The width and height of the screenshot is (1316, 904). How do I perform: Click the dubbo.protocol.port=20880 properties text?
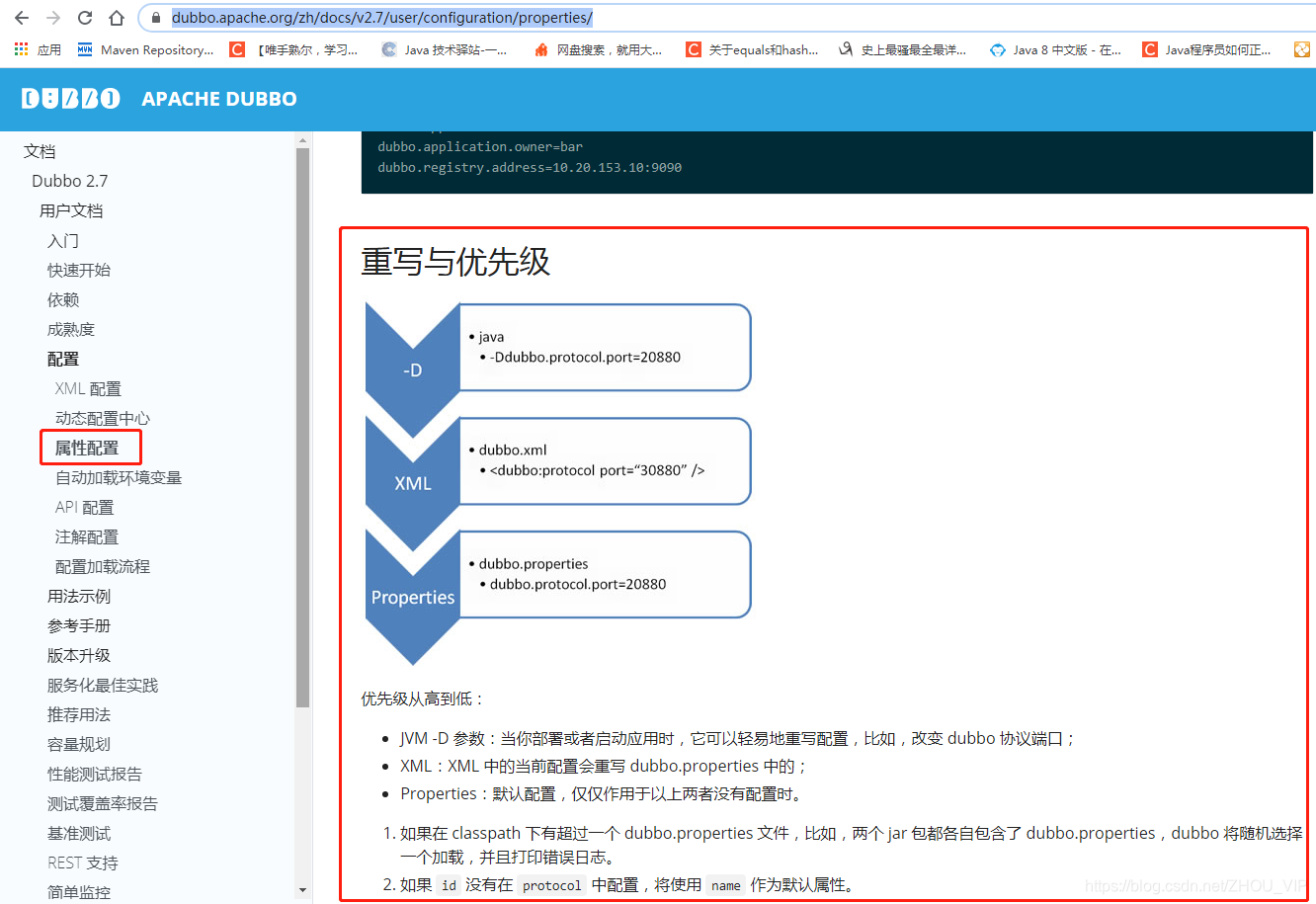tap(578, 584)
